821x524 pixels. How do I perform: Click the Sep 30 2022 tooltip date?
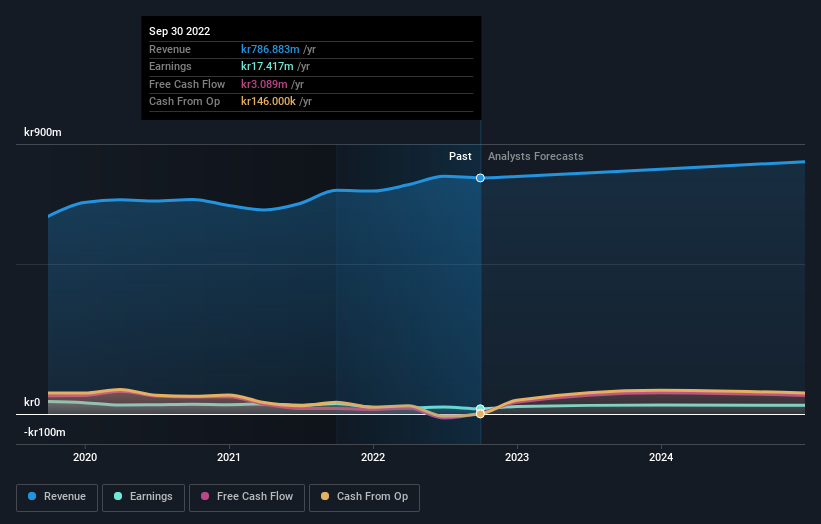(x=180, y=31)
